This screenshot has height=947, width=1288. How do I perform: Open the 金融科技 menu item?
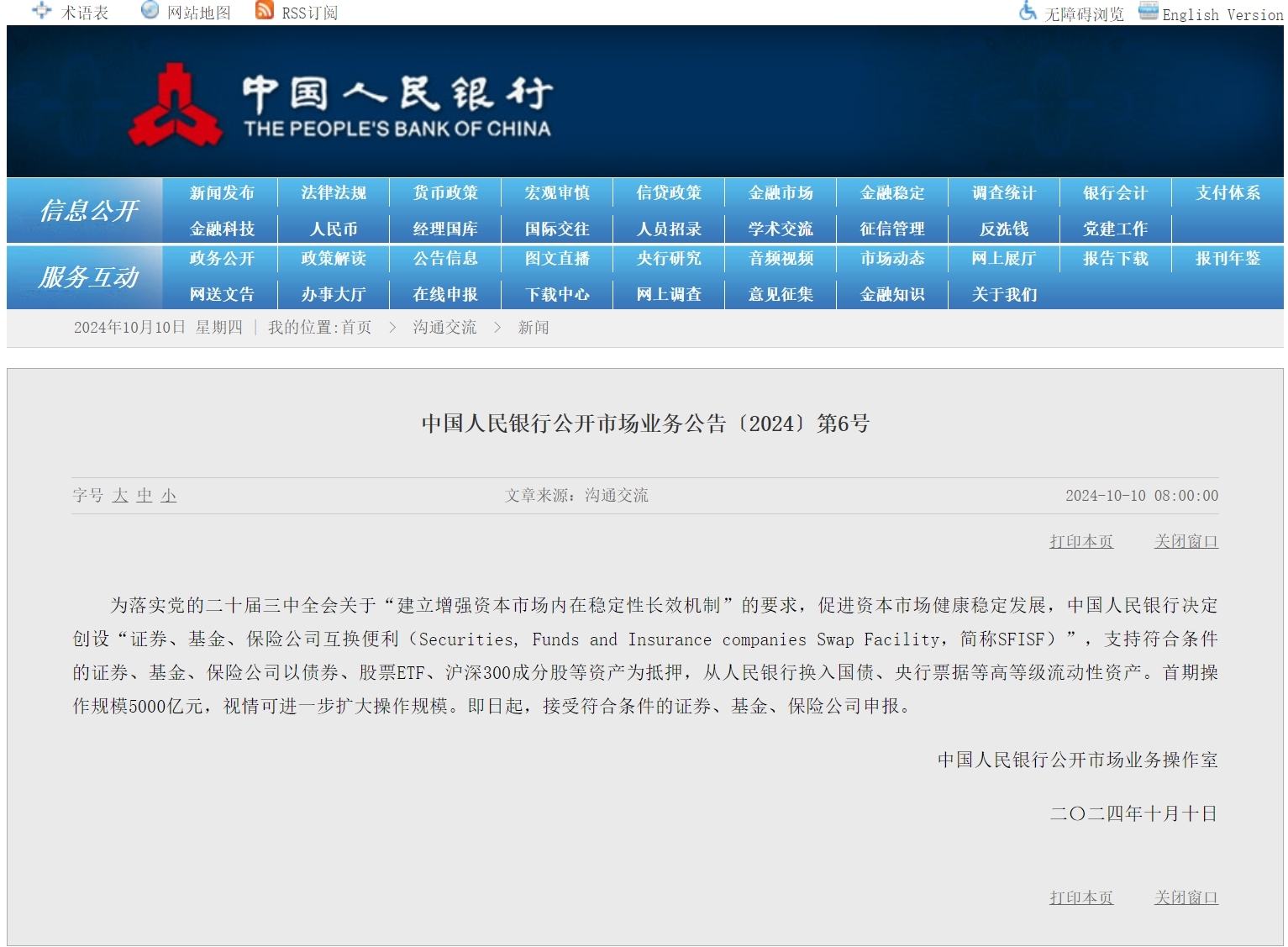[x=222, y=229]
